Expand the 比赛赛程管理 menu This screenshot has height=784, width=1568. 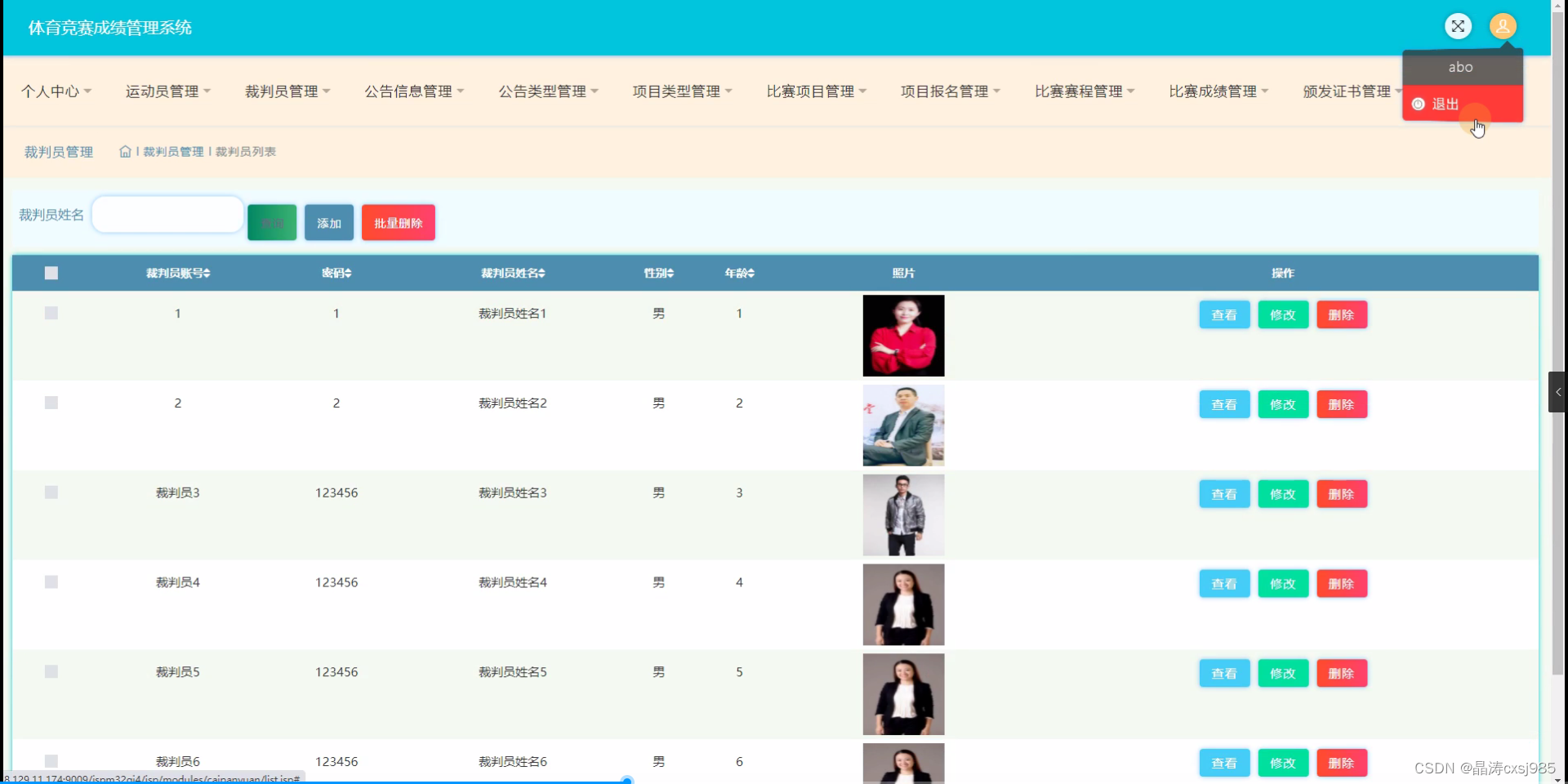pyautogui.click(x=1085, y=91)
